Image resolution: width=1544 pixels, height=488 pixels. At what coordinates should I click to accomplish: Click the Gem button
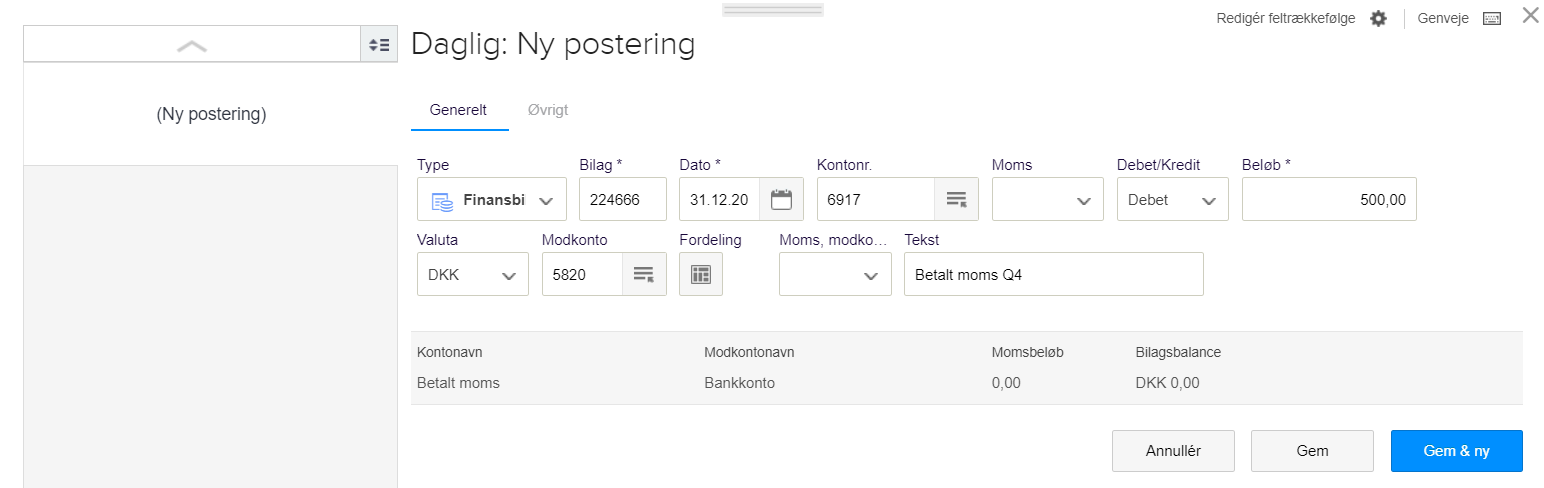tap(1312, 451)
